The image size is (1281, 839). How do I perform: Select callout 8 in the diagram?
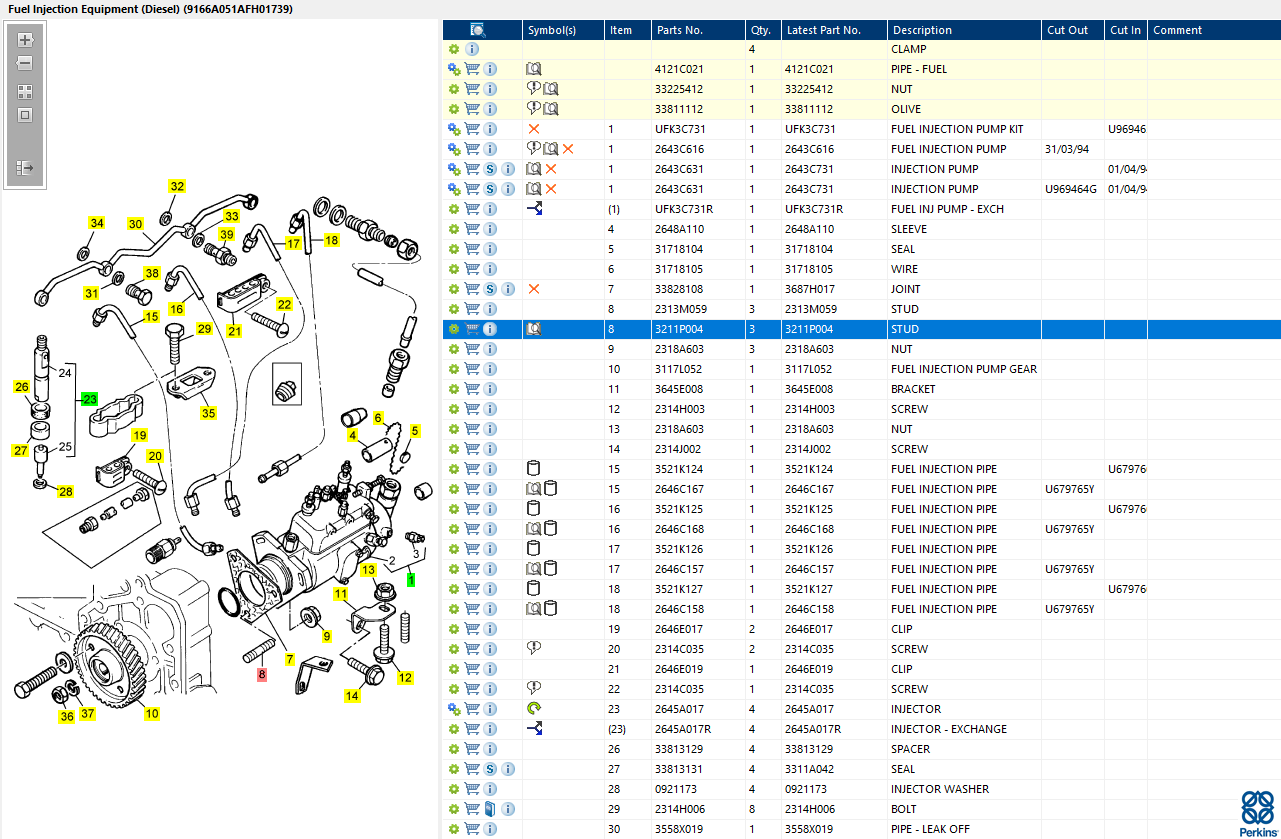[x=262, y=674]
